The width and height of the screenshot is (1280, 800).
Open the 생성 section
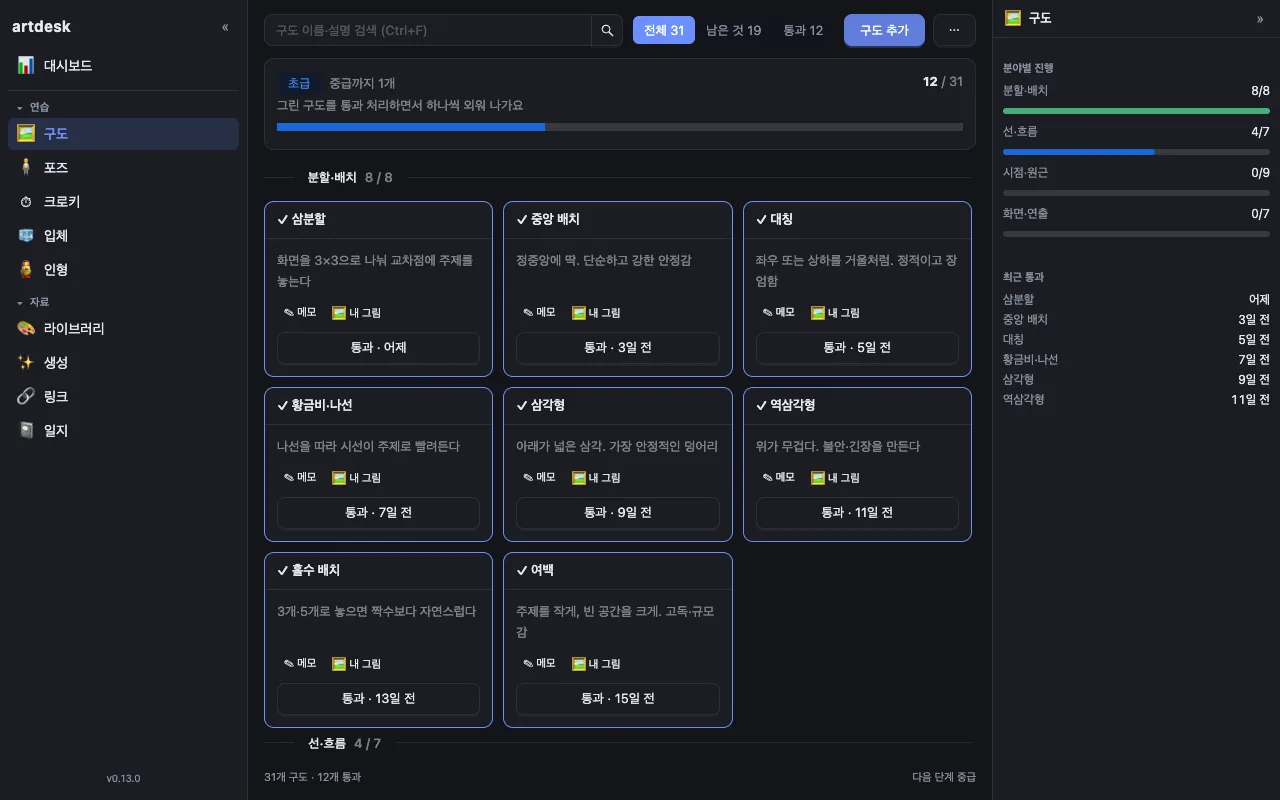point(123,362)
